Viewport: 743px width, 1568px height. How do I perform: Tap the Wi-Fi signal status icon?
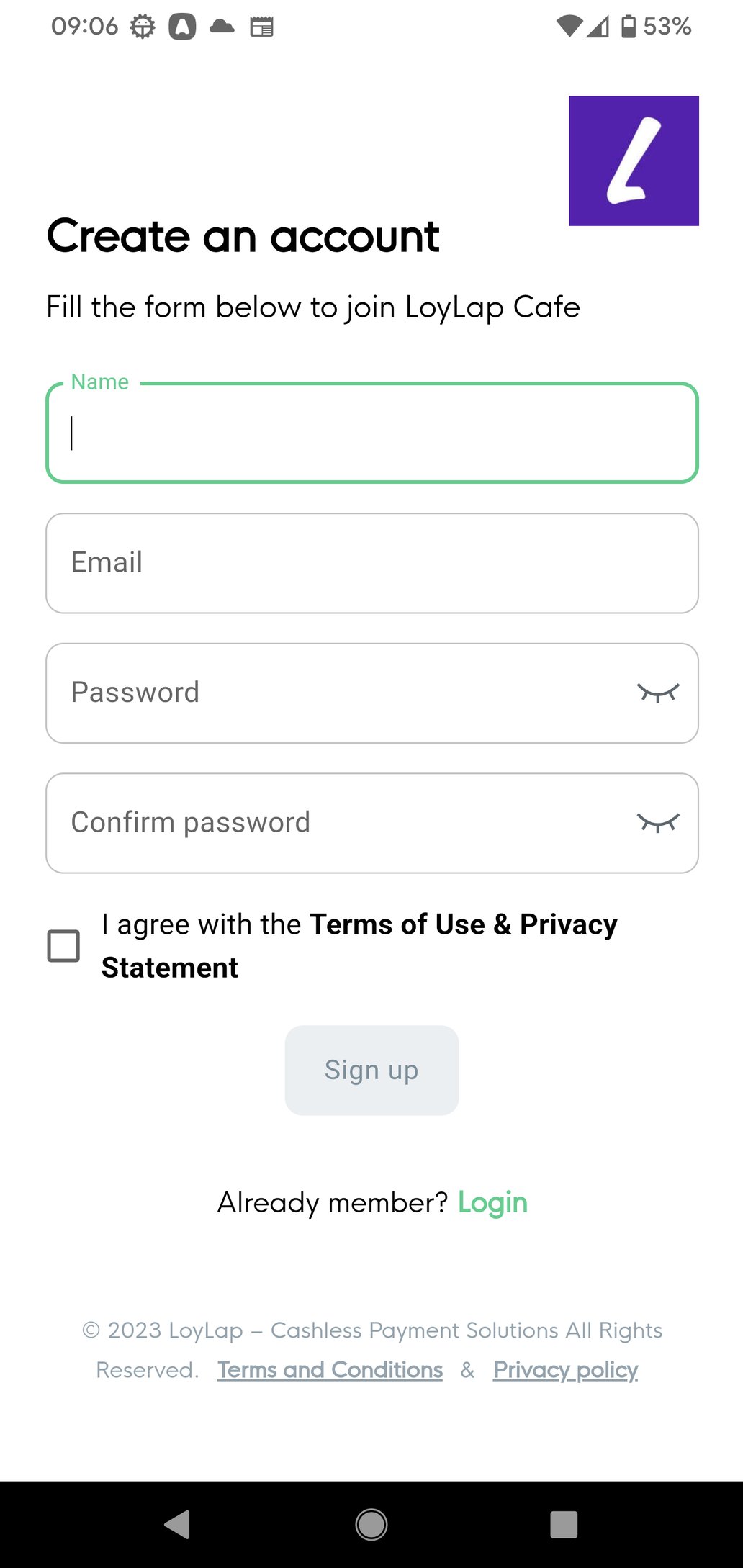coord(569,27)
